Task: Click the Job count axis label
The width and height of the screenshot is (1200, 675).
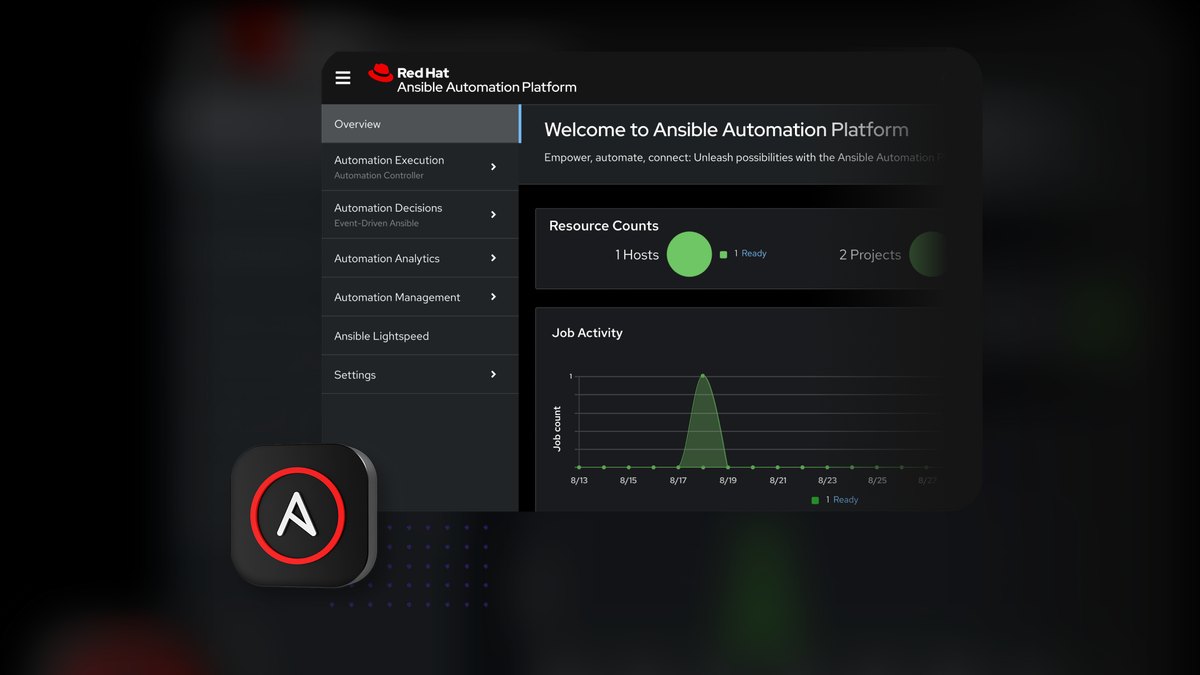Action: (x=558, y=429)
